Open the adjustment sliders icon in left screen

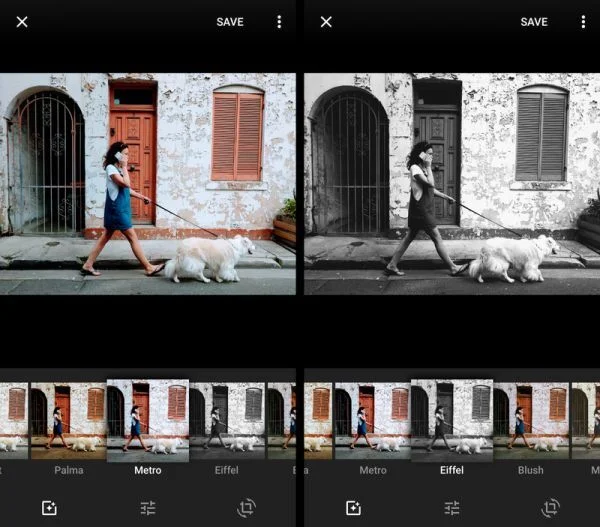[148, 508]
